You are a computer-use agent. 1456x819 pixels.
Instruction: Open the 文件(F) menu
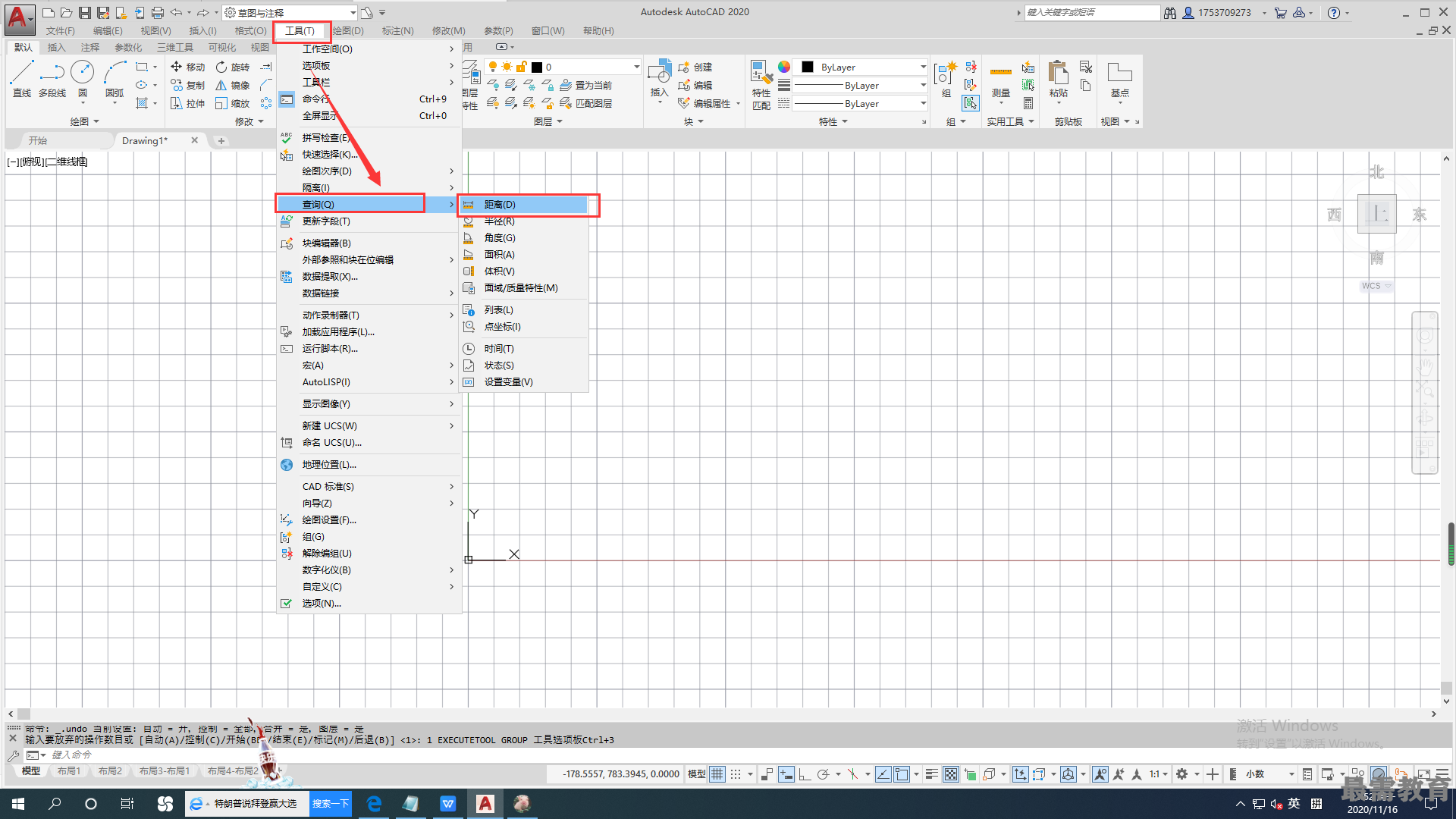click(x=61, y=30)
